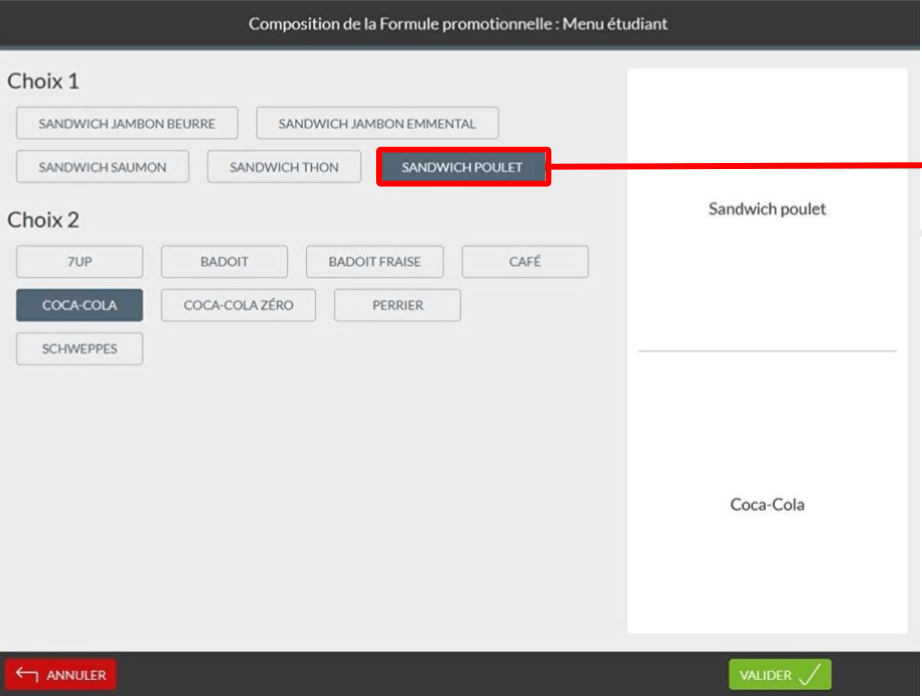Click the Menu étudiant title bar
922x696 pixels.
458,24
